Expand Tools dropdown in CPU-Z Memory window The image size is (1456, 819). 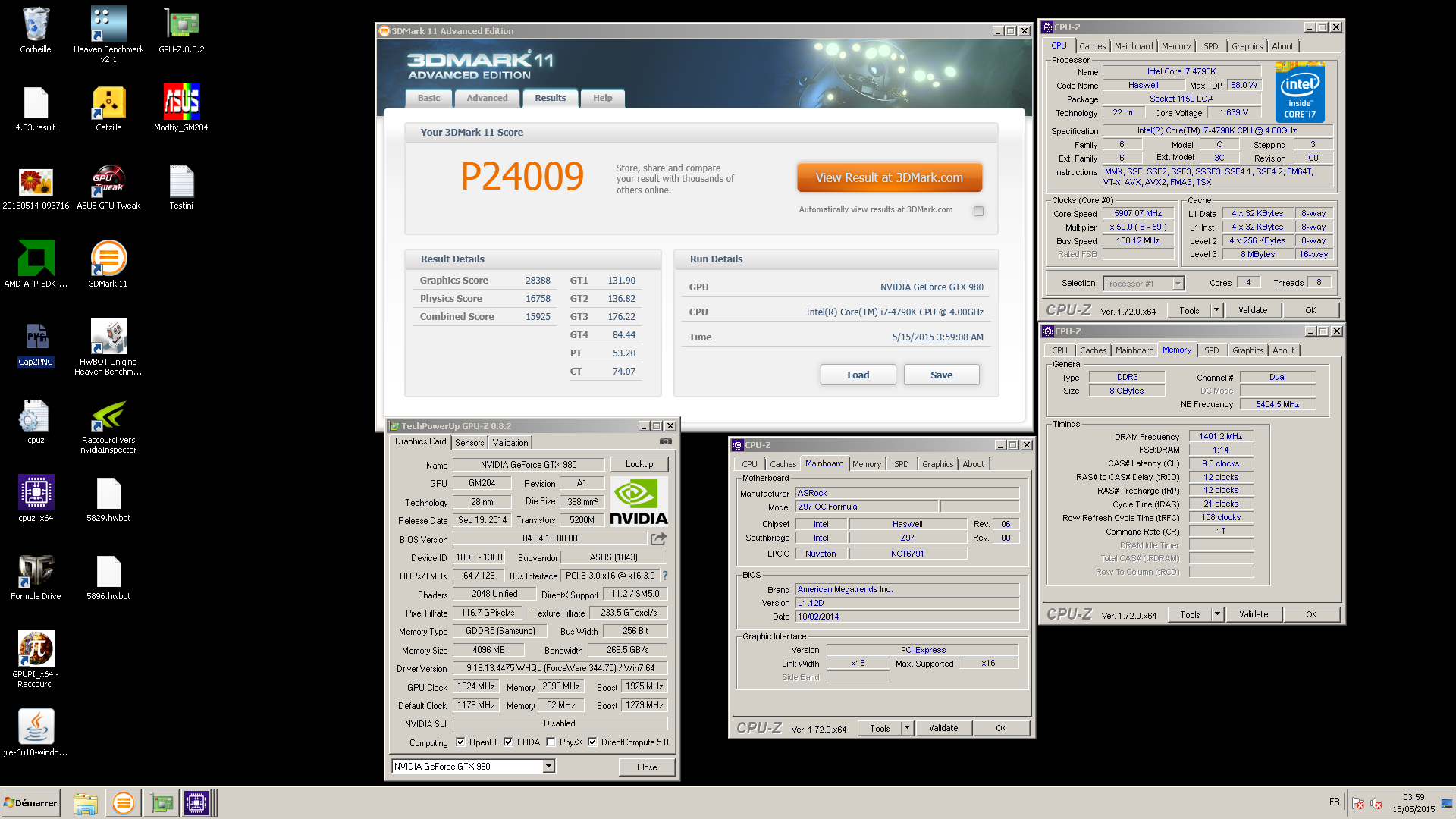point(1217,614)
